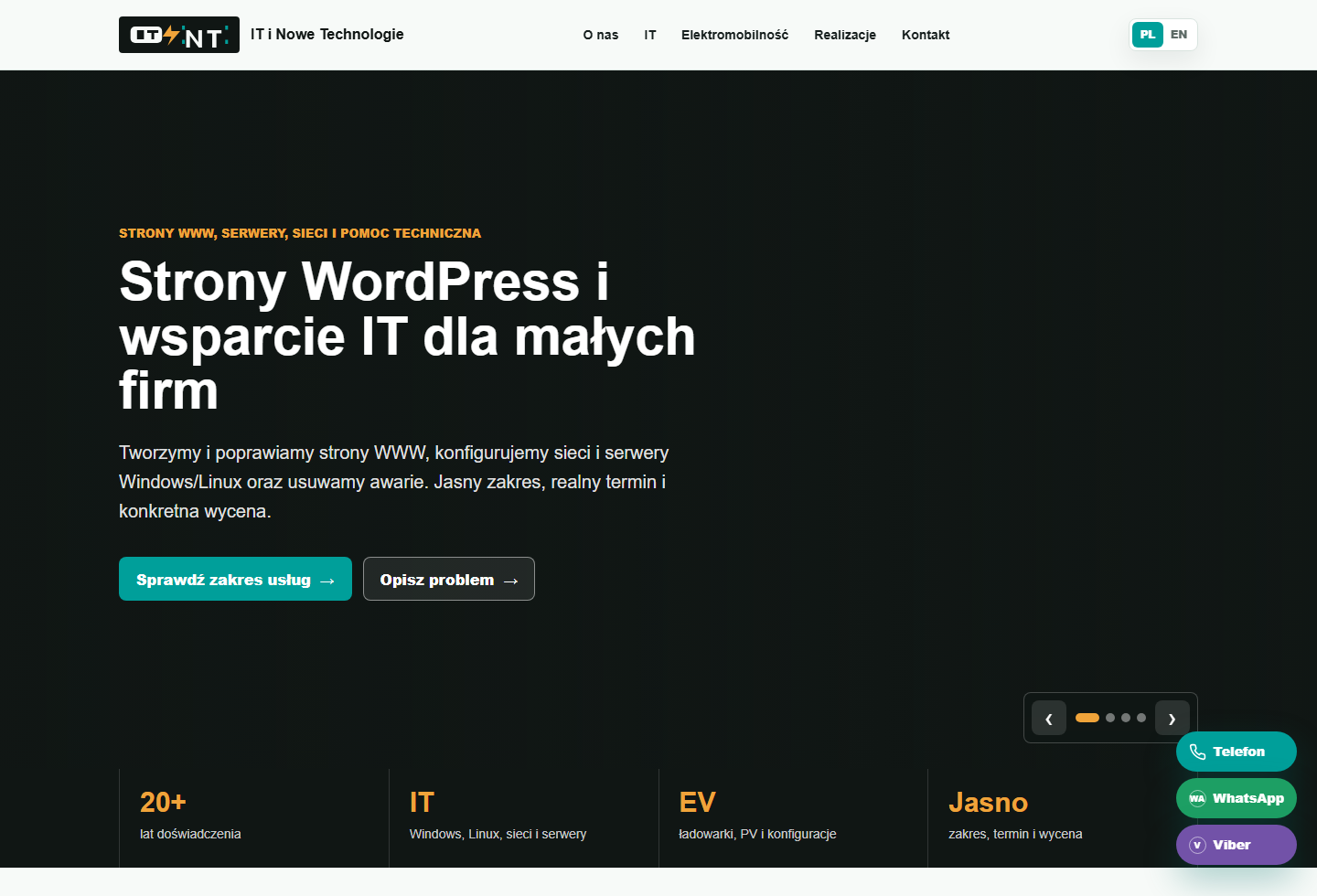Screen dimensions: 1317x896
Task: Open the WhatsApp contact button
Action: [1237, 798]
